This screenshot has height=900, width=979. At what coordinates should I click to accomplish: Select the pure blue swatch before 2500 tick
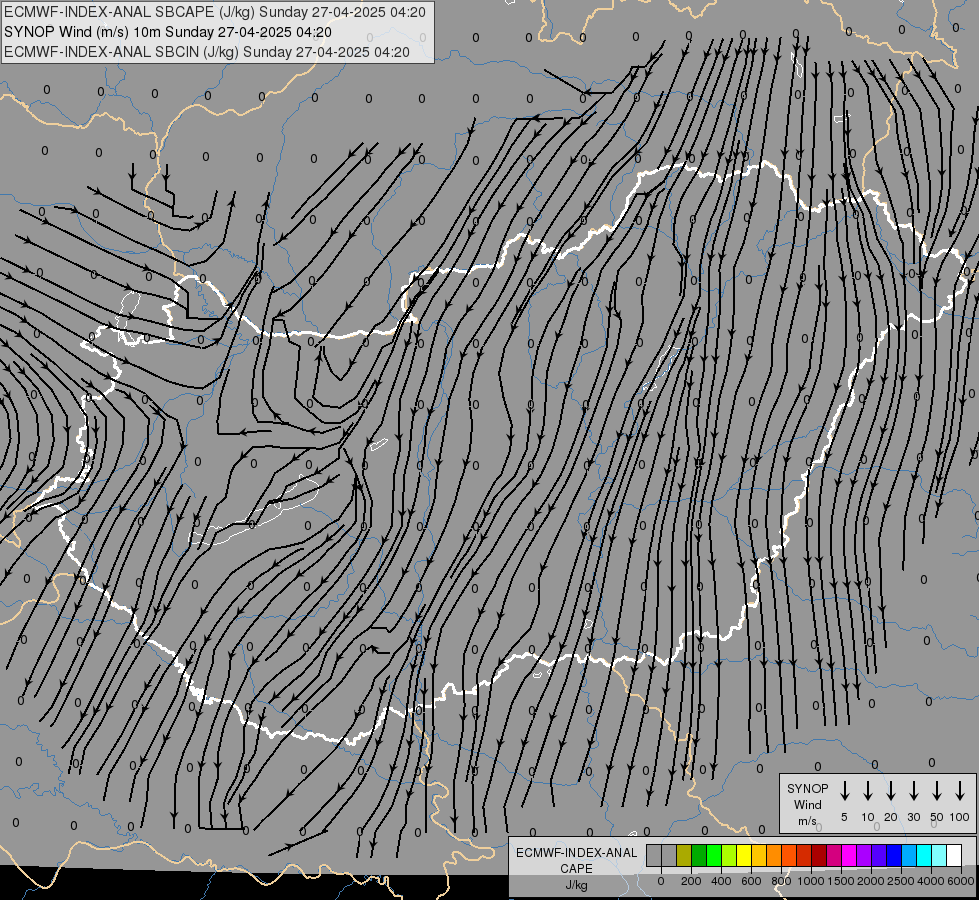point(894,855)
